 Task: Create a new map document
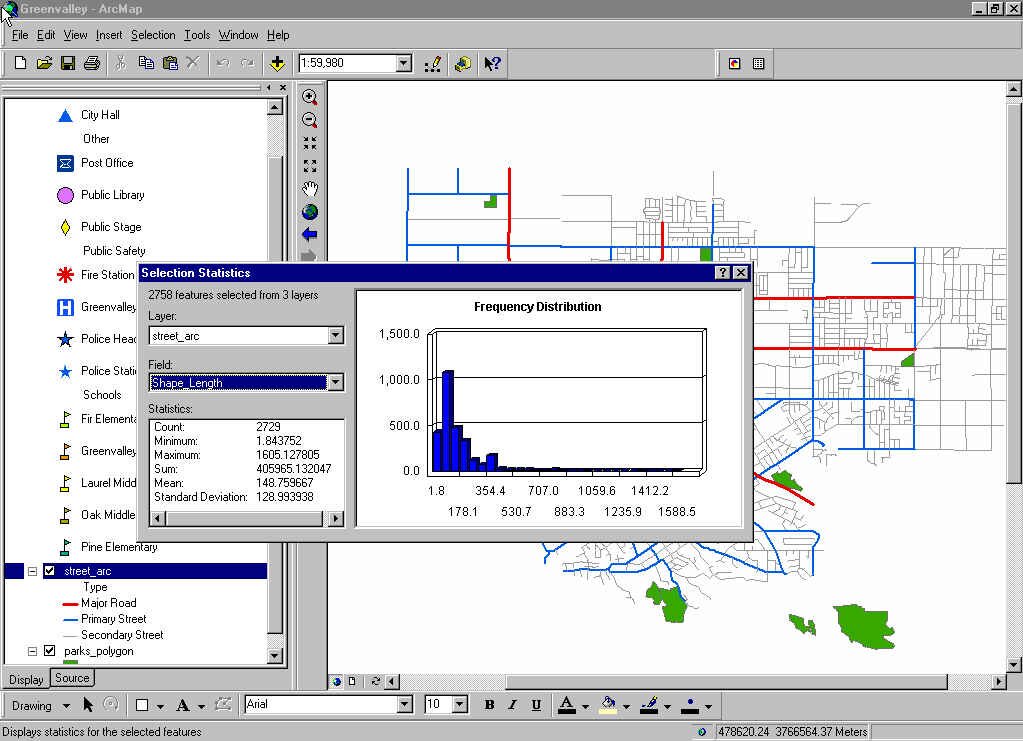20,63
